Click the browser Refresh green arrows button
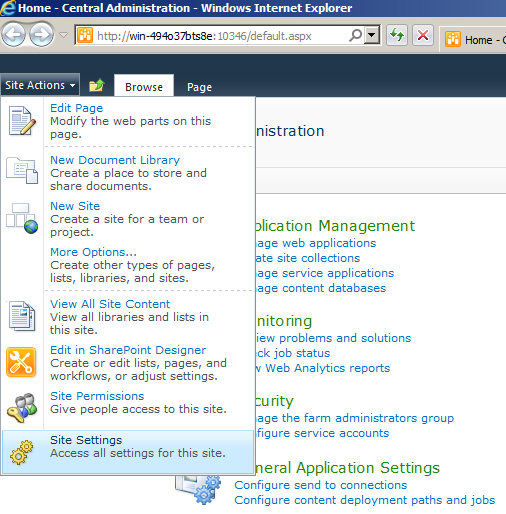506x514 pixels. pos(397,35)
